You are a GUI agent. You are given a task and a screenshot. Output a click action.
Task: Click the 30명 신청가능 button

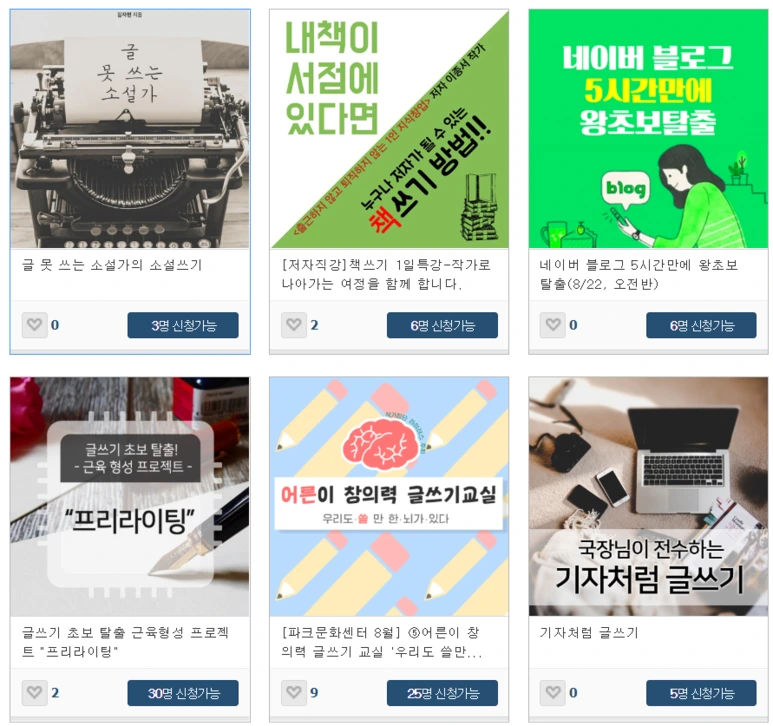183,693
